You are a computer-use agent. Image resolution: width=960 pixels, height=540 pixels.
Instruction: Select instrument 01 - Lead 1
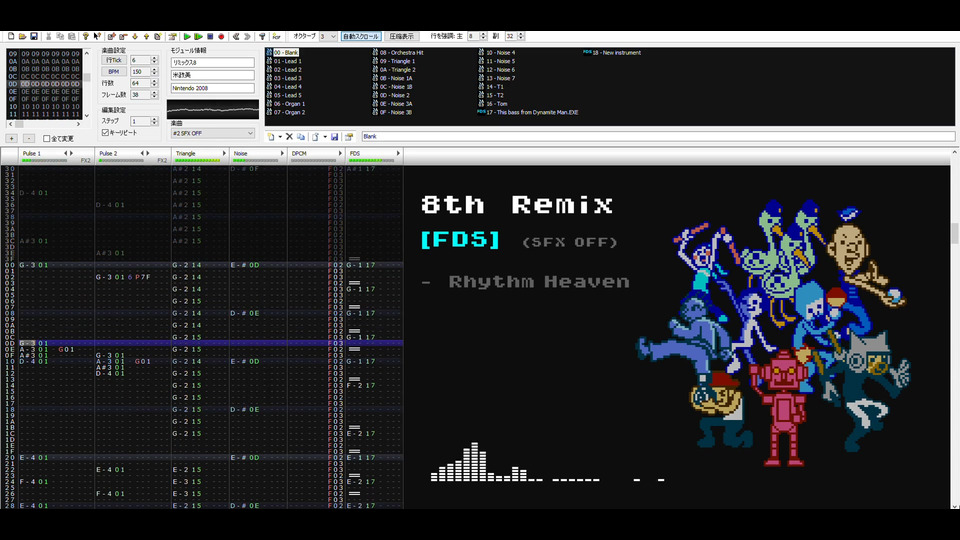point(287,61)
